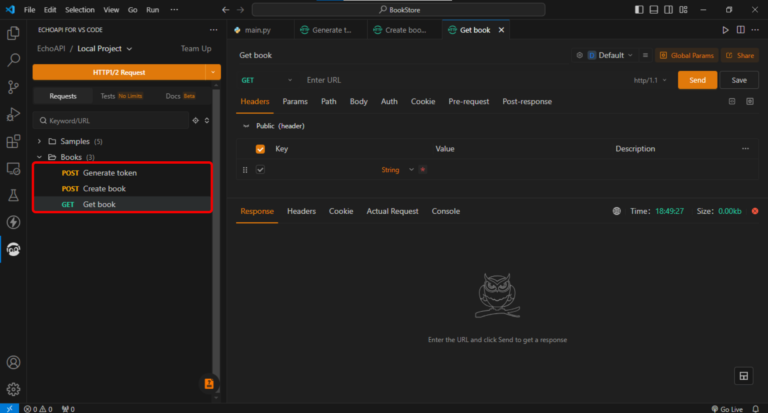Toggle the required star for header row
This screenshot has height=413, width=768.
pos(423,170)
